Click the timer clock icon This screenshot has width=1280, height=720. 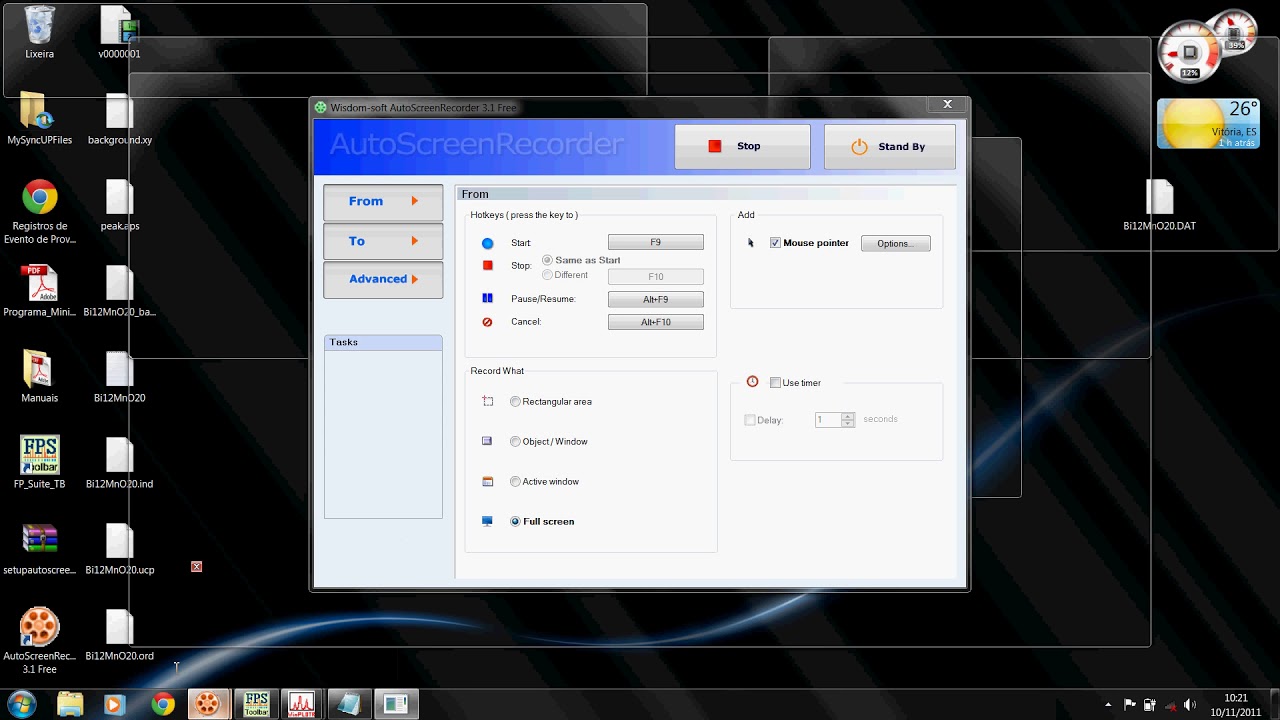pyautogui.click(x=753, y=382)
